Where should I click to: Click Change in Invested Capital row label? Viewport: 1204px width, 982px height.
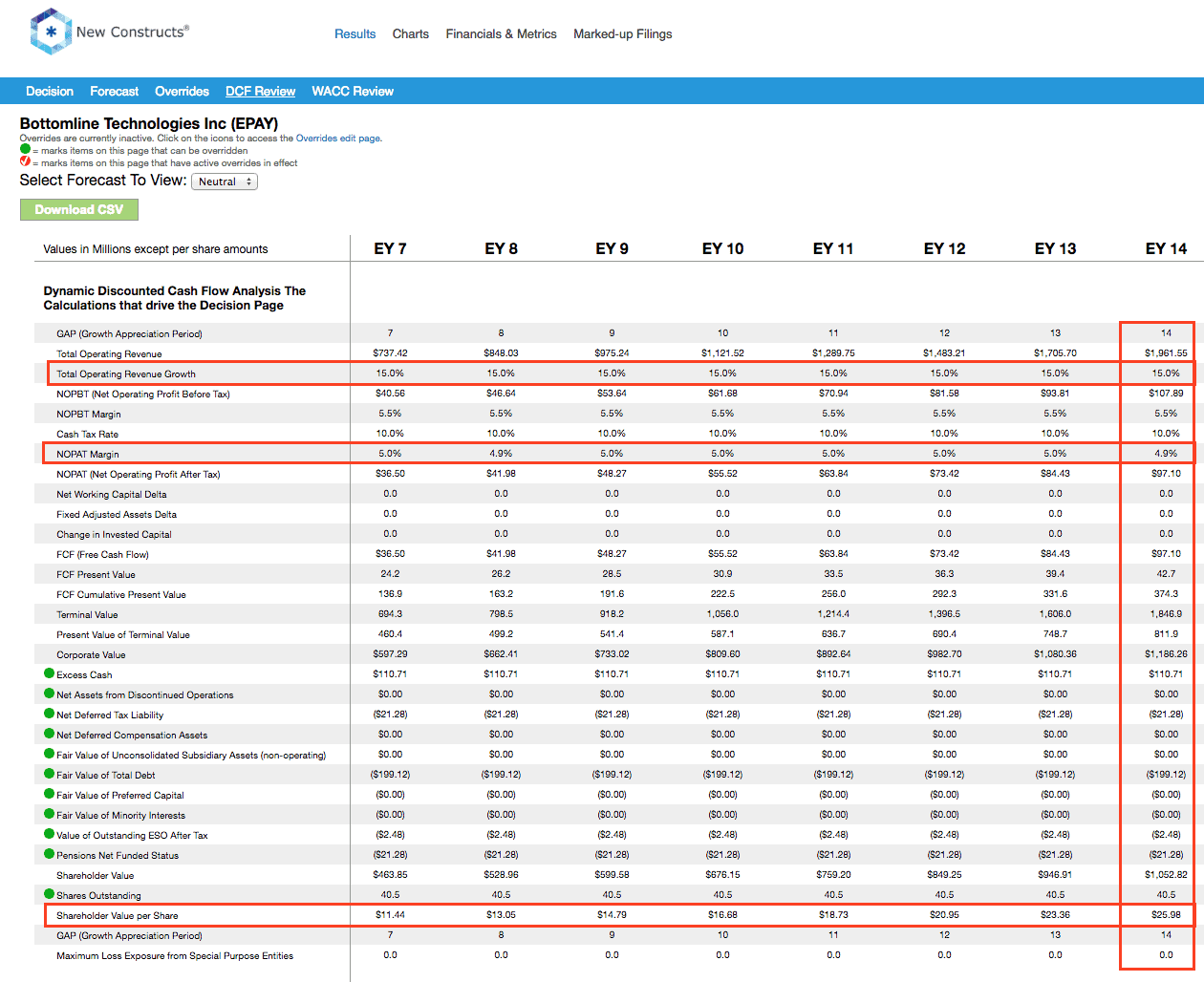(x=114, y=534)
